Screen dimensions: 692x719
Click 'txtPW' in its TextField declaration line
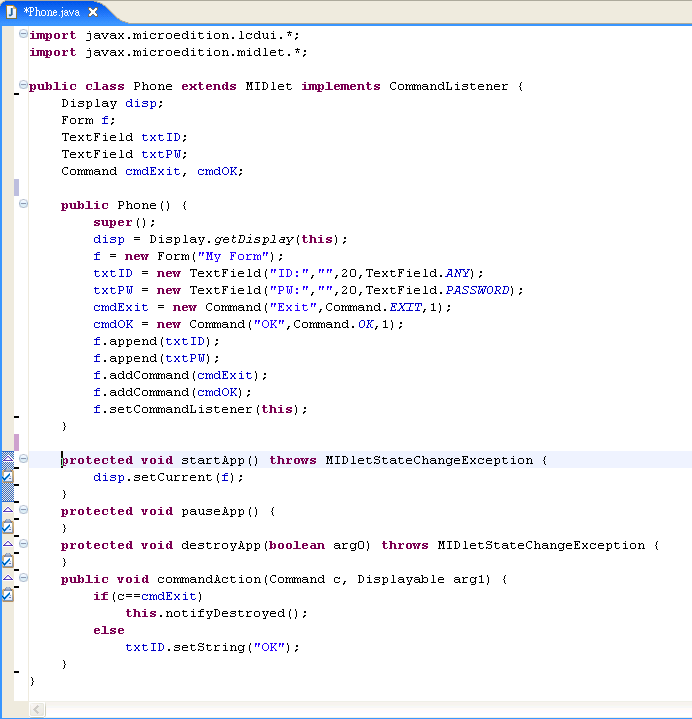pyautogui.click(x=161, y=154)
